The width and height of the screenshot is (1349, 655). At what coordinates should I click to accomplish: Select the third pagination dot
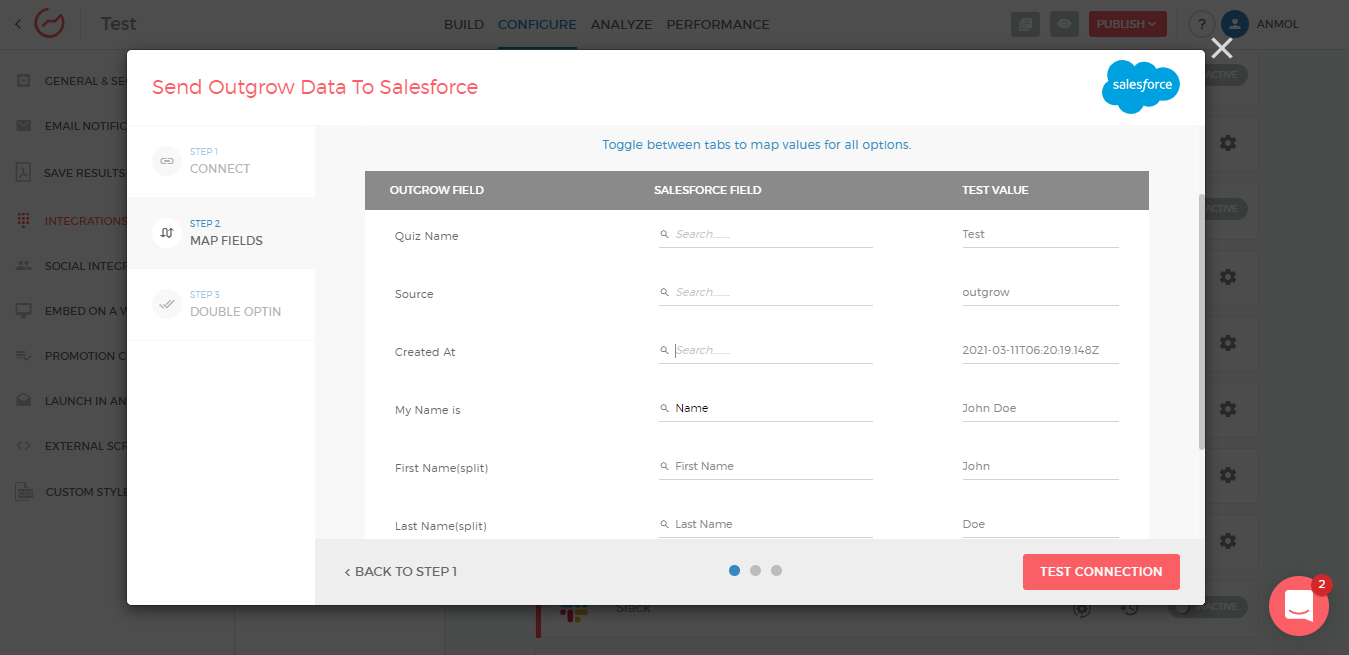pos(776,570)
